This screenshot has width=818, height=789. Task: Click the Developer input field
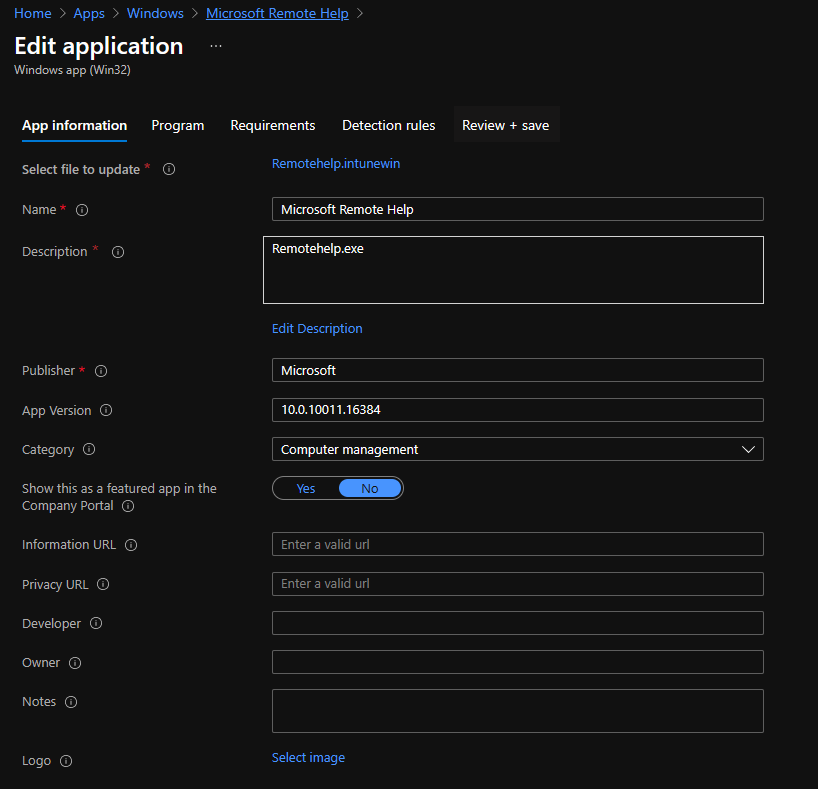click(518, 623)
